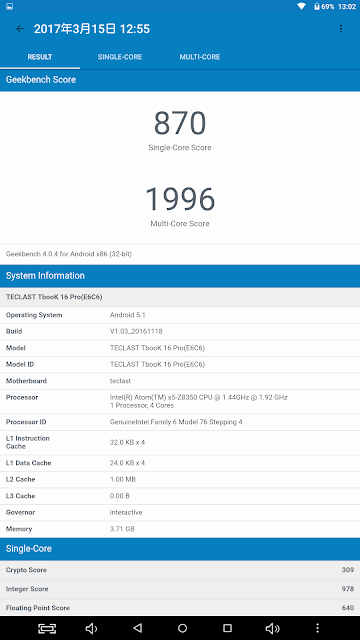360x640 pixels.
Task: Tap the Integer Score 978 value
Action: pos(348,589)
